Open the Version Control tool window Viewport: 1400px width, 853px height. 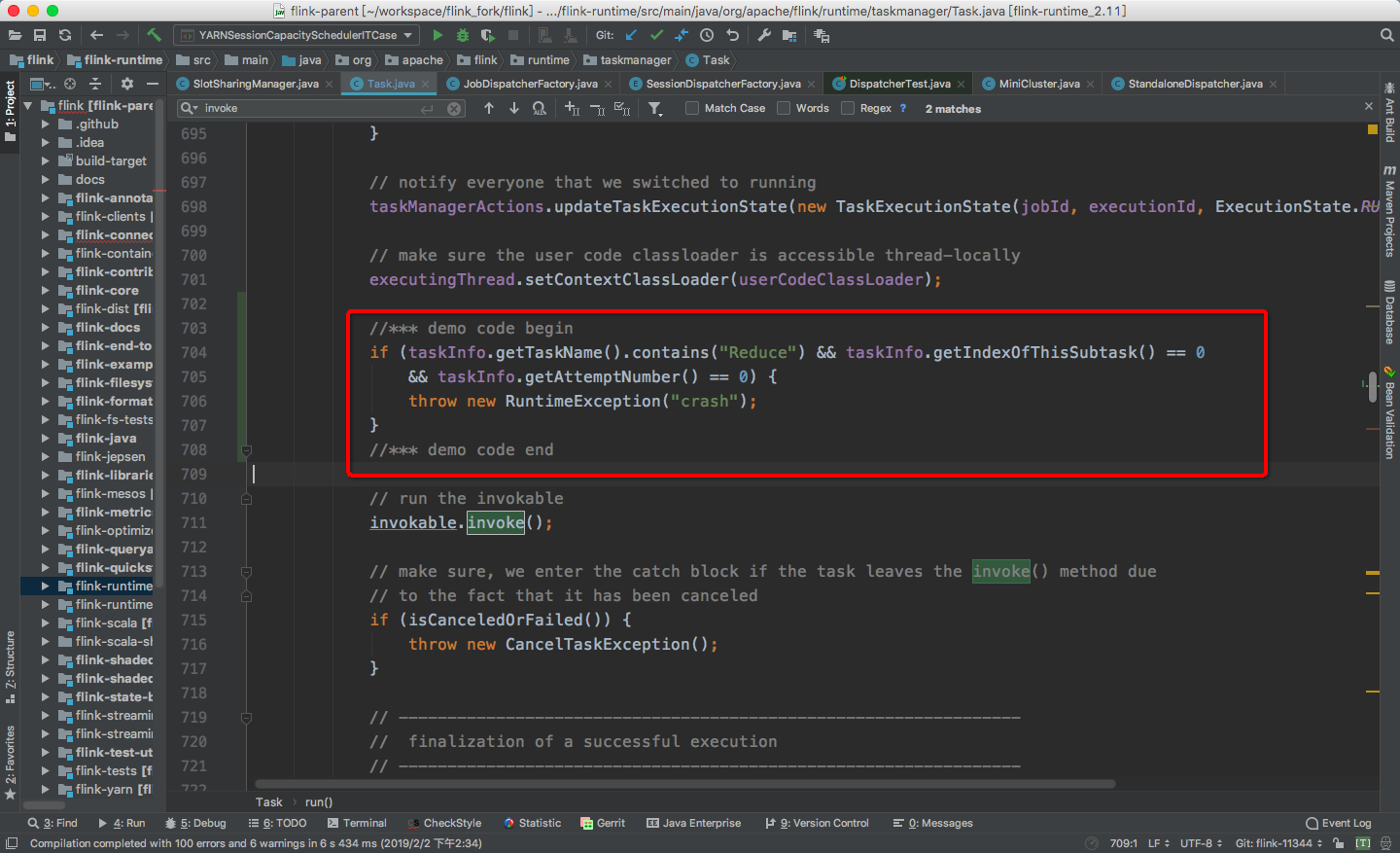[x=817, y=823]
